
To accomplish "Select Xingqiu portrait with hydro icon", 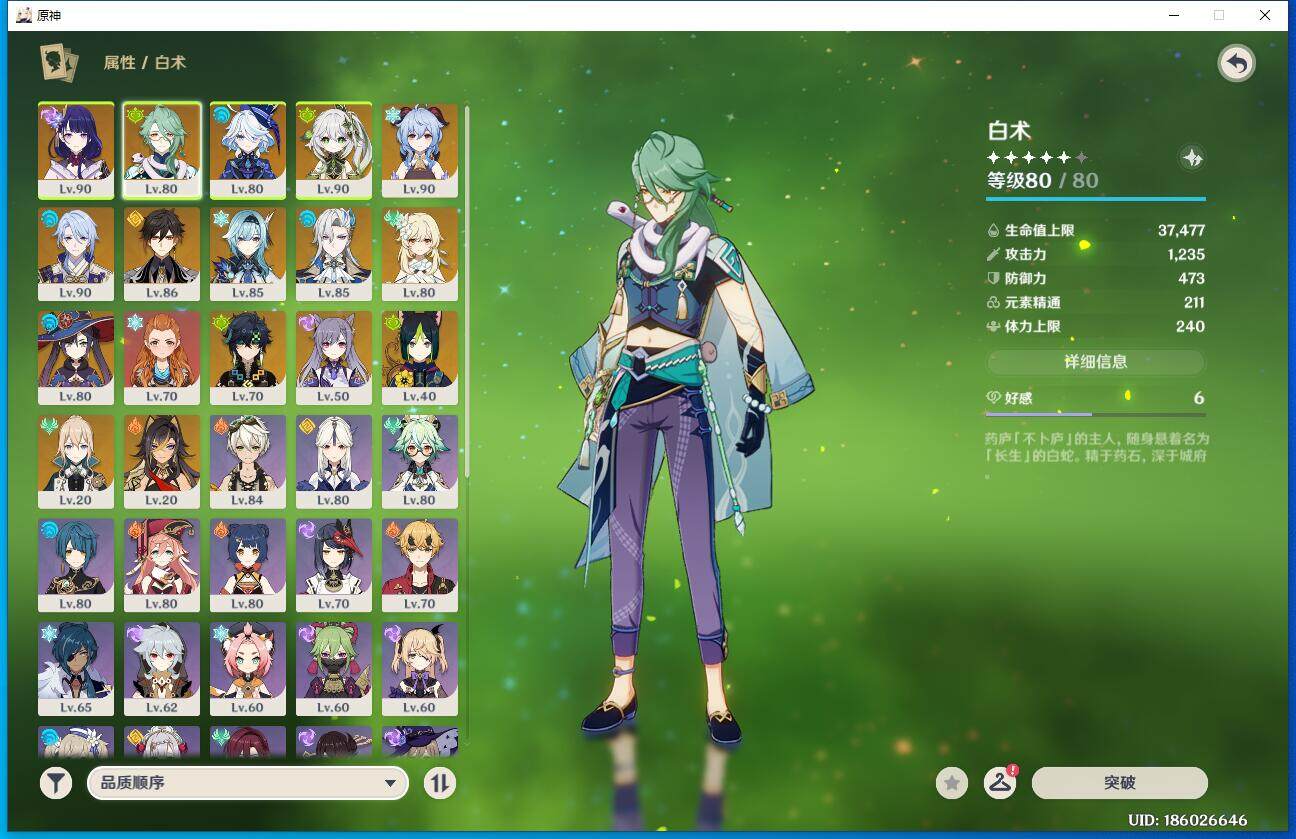I will pos(76,565).
